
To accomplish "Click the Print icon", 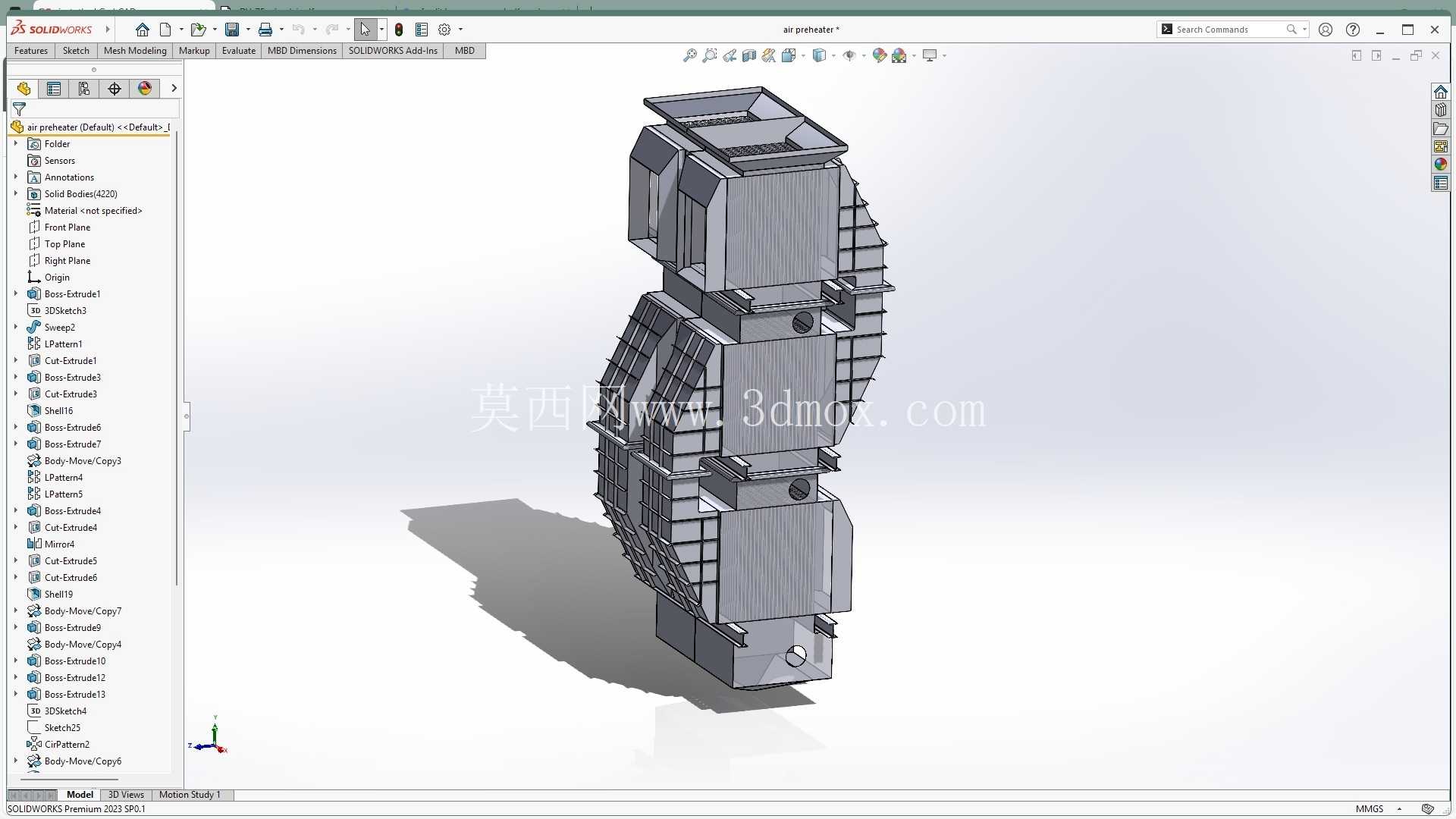I will point(265,30).
